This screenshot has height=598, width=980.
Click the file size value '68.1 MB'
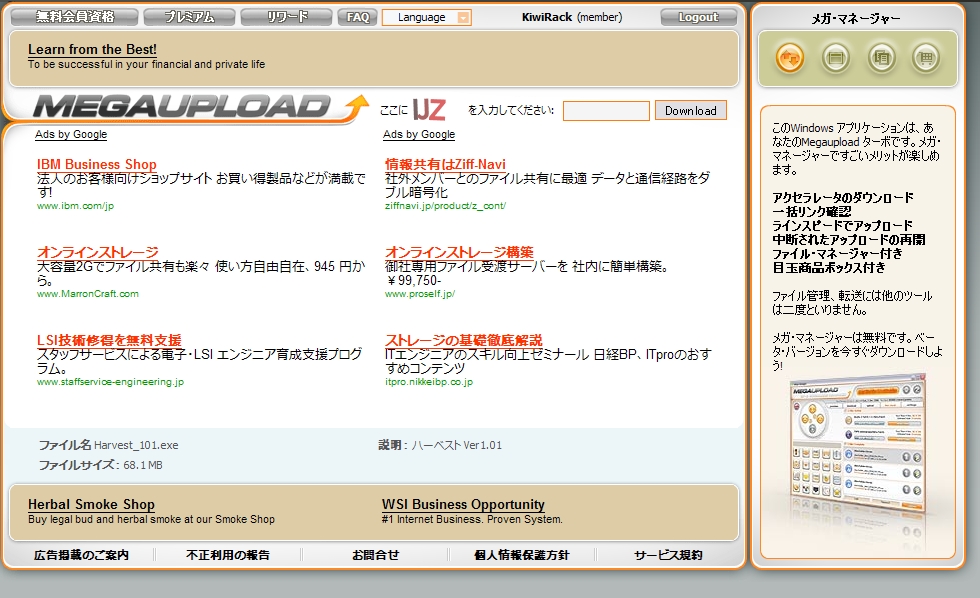click(143, 466)
